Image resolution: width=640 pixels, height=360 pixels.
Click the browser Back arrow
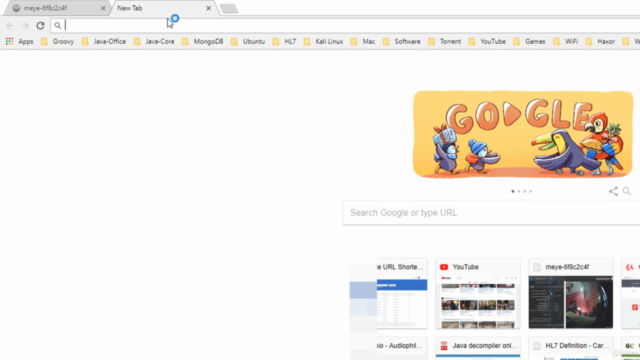(10, 25)
